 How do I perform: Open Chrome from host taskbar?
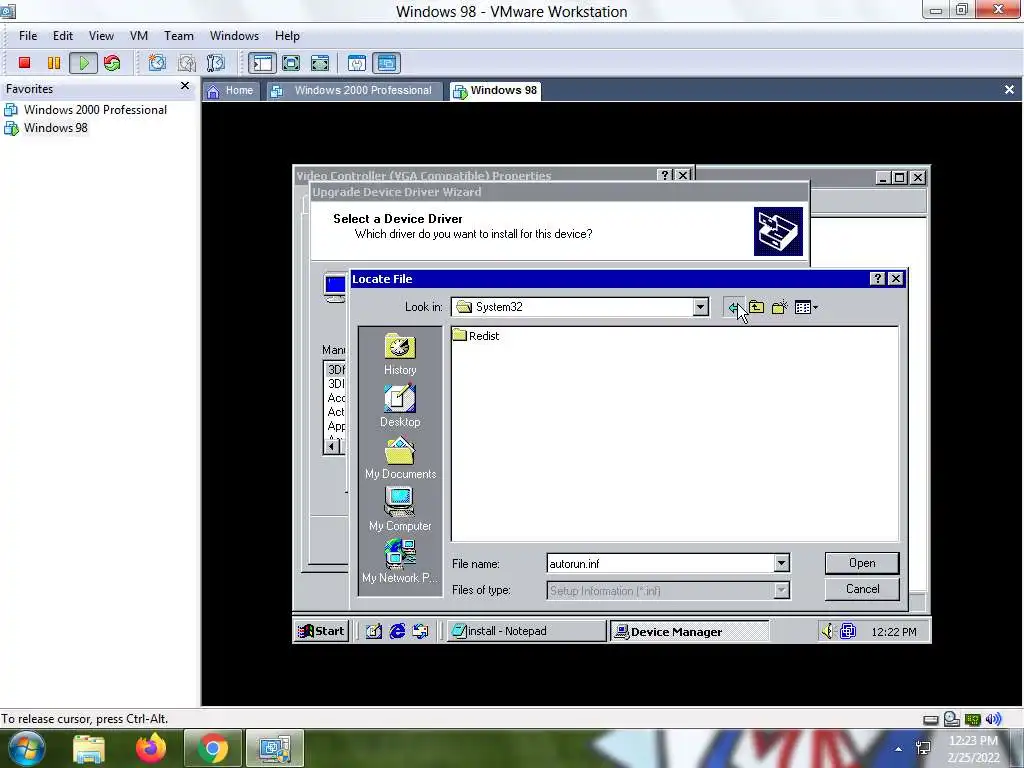213,748
